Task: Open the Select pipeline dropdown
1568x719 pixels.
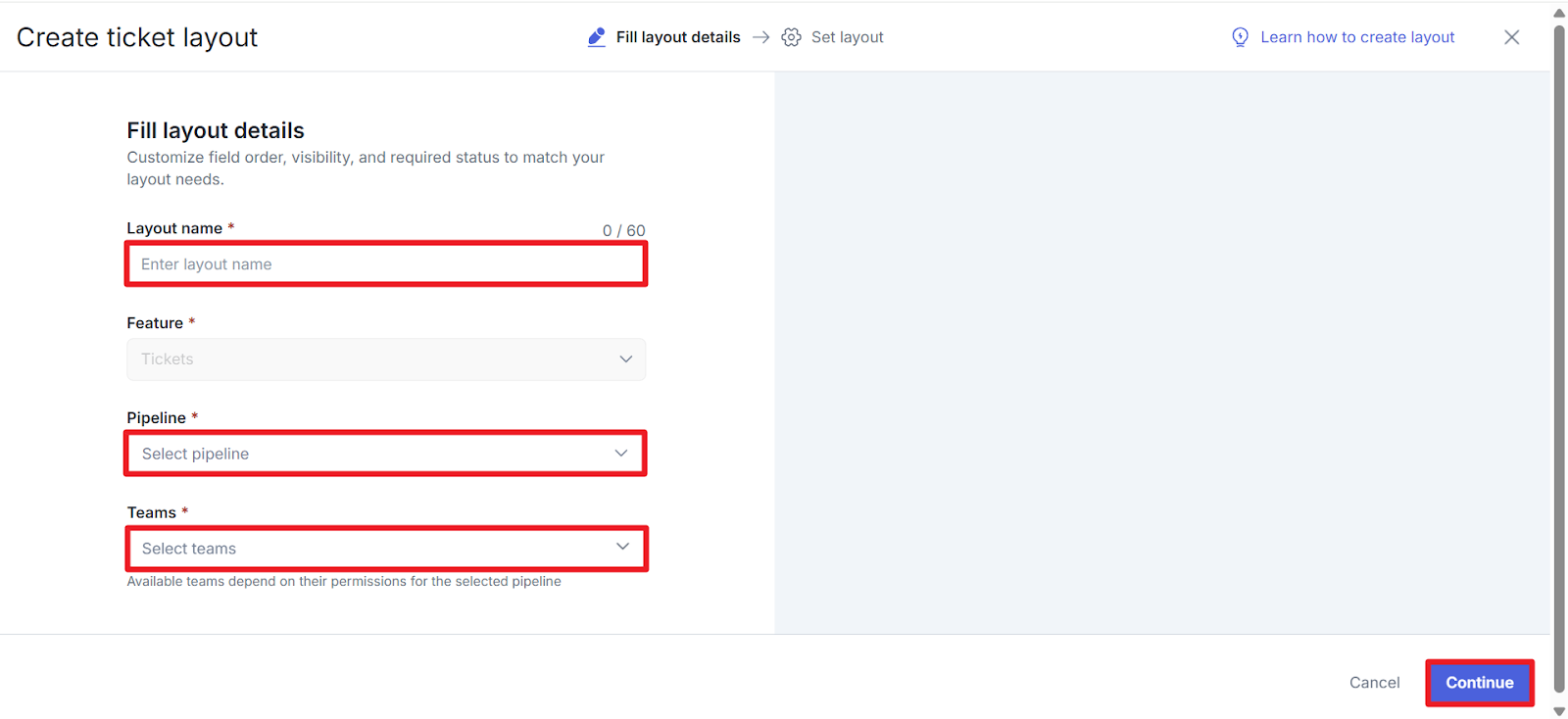Action: [x=372, y=454]
